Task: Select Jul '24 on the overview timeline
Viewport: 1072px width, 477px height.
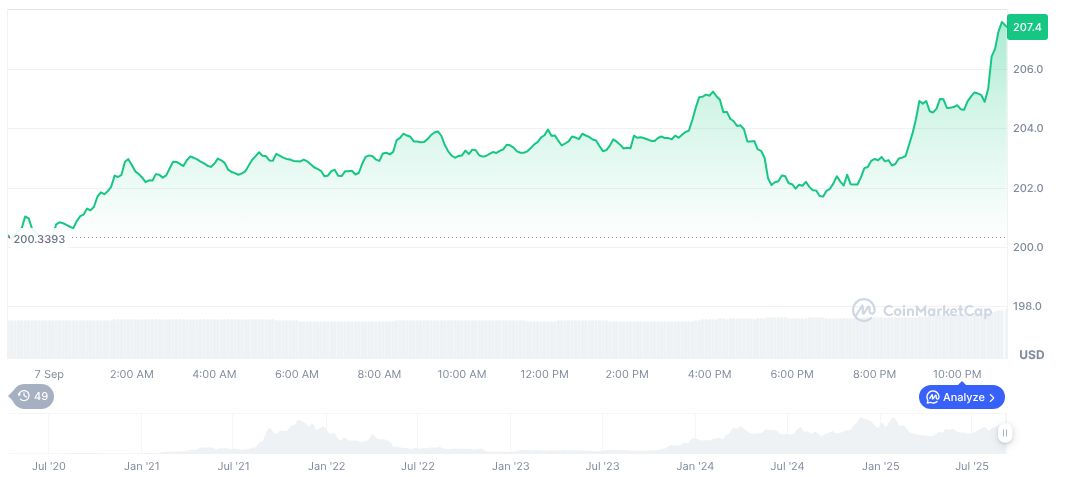Action: (787, 466)
